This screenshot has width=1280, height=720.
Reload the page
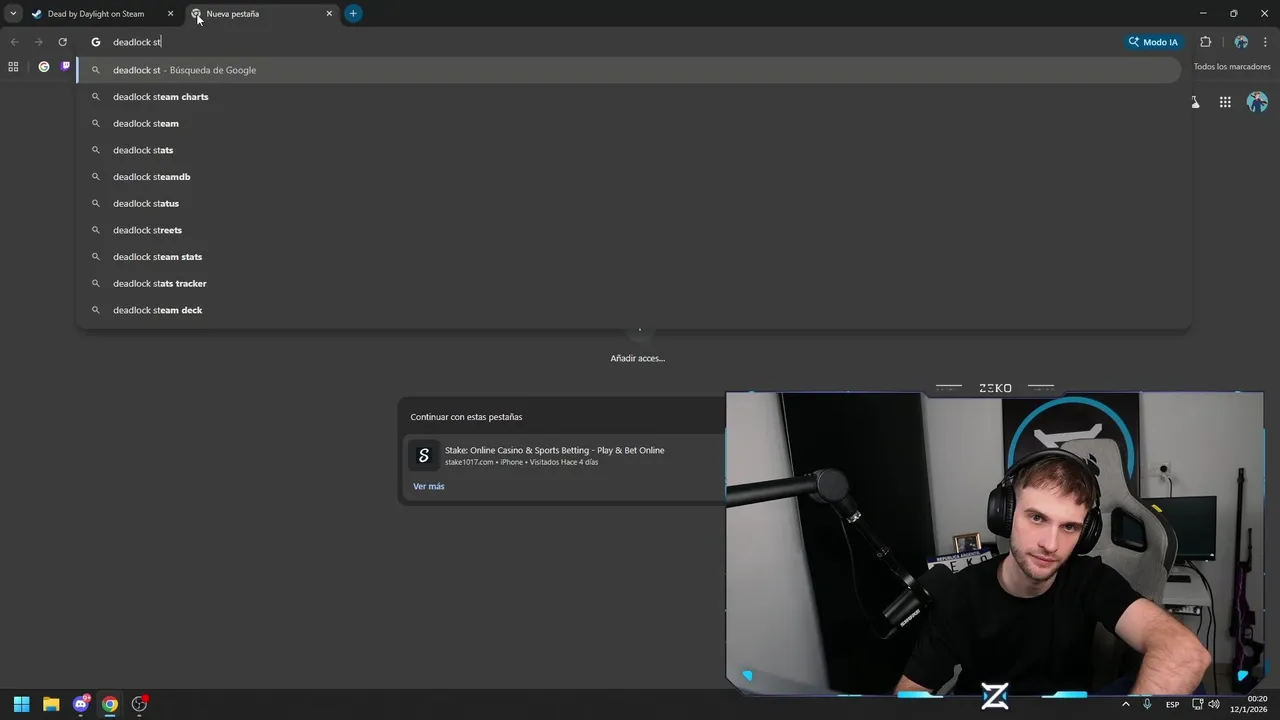click(62, 42)
